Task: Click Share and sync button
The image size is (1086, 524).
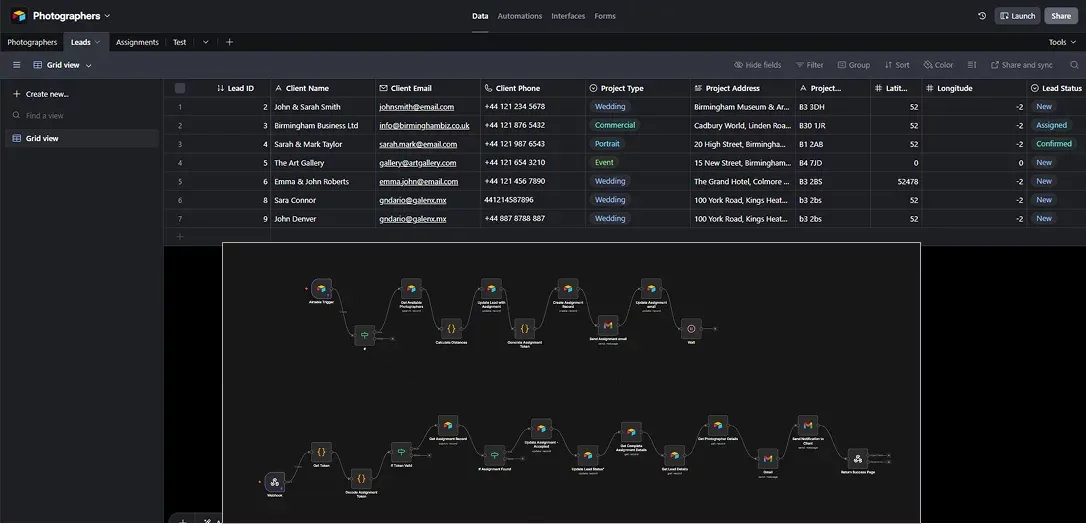Action: (1022, 65)
